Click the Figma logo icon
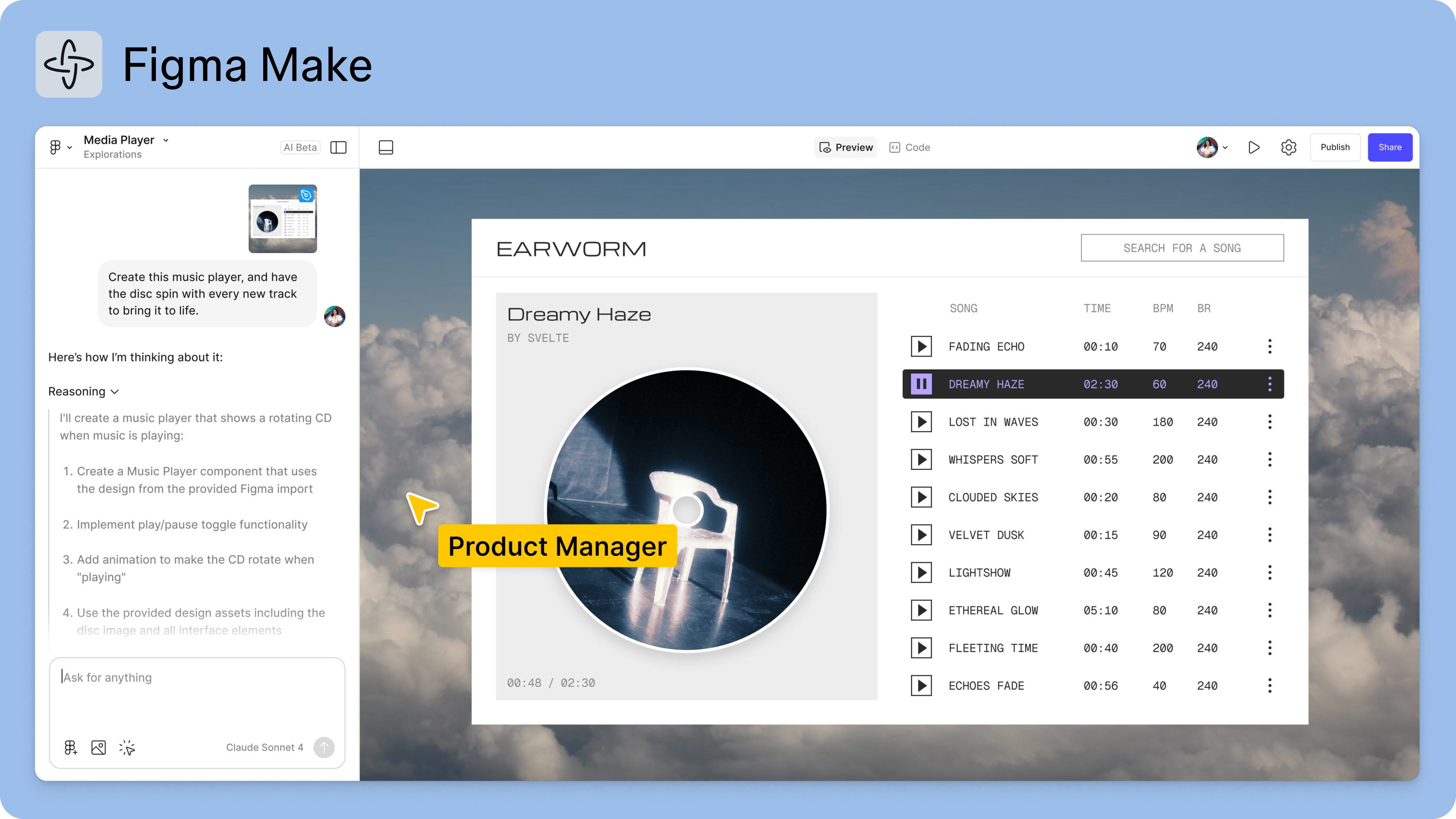 pyautogui.click(x=55, y=147)
